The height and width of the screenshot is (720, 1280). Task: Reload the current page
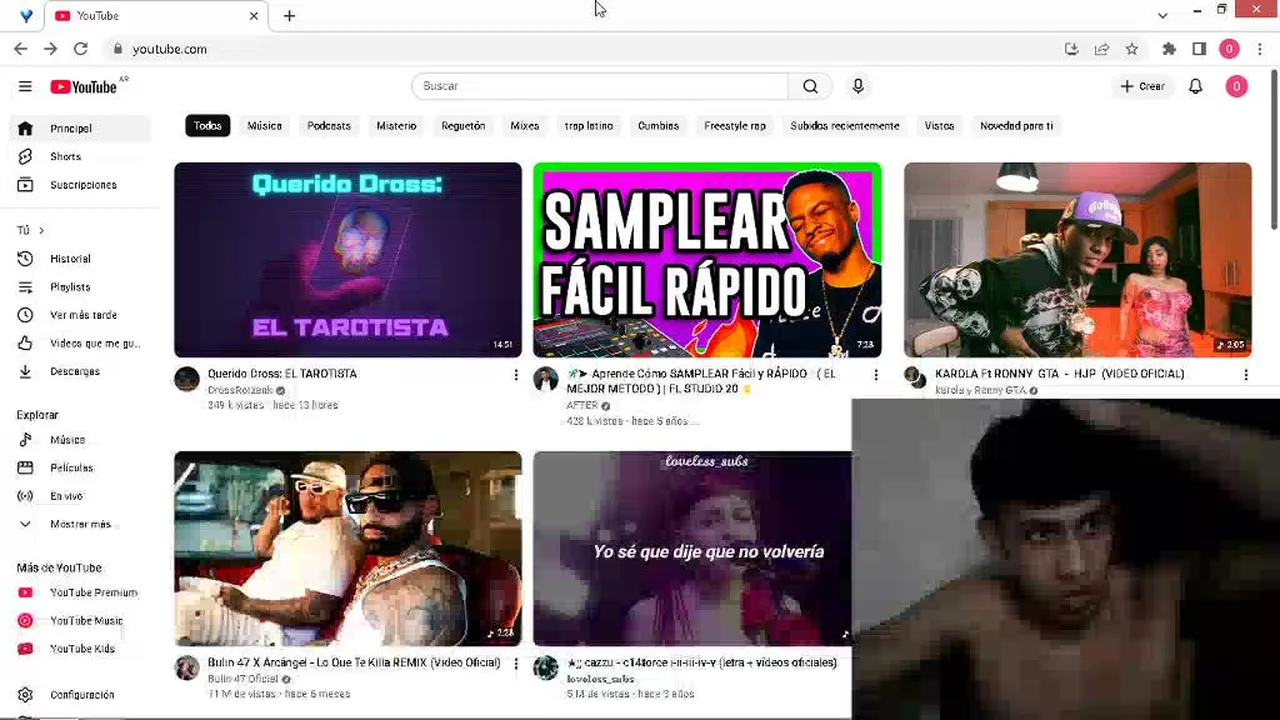tap(81, 48)
